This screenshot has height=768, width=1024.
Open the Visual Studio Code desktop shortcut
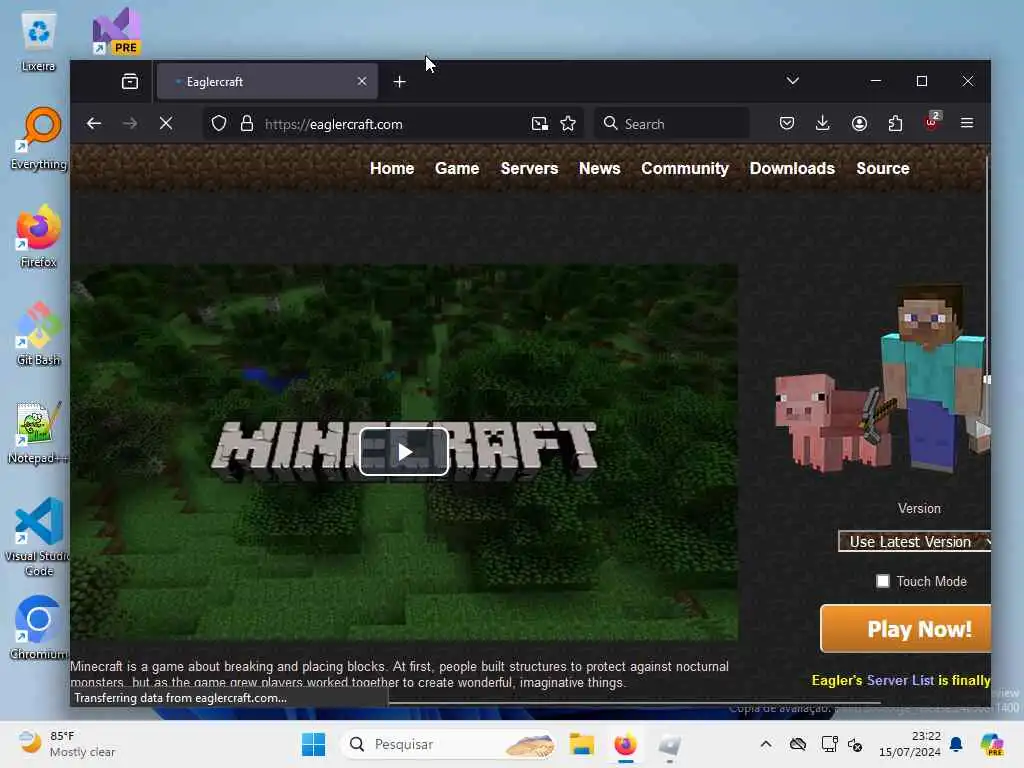coord(38,537)
